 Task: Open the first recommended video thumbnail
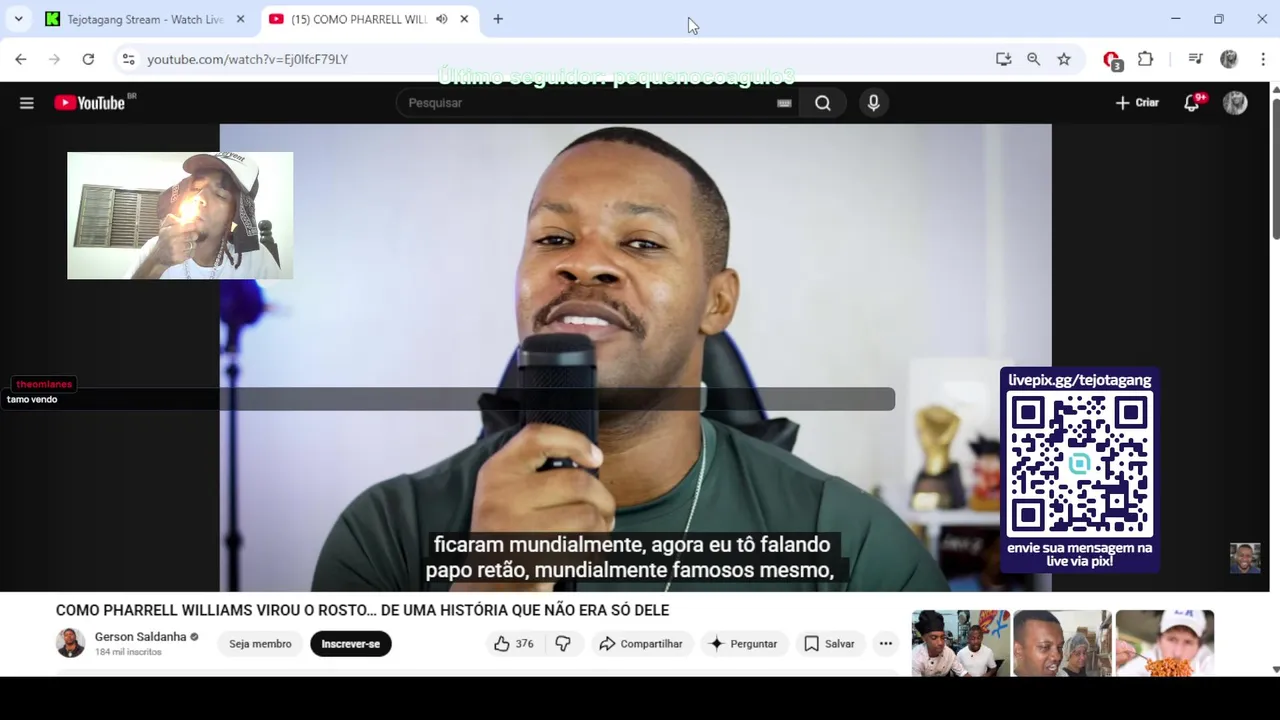point(961,643)
